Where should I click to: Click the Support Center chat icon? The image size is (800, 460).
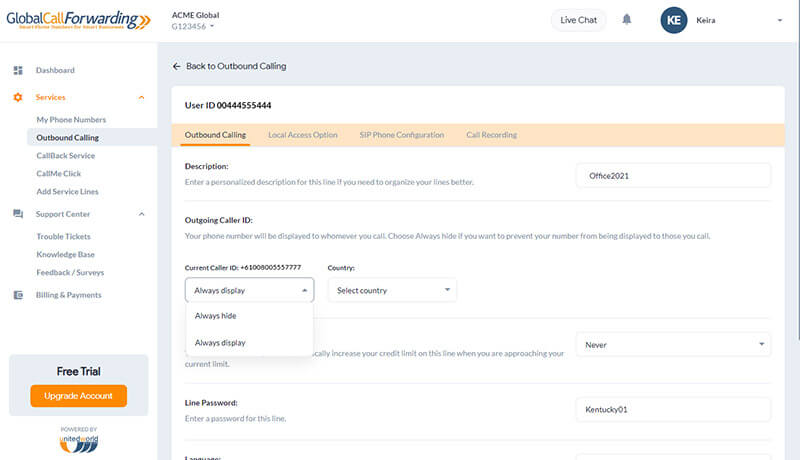coord(18,214)
